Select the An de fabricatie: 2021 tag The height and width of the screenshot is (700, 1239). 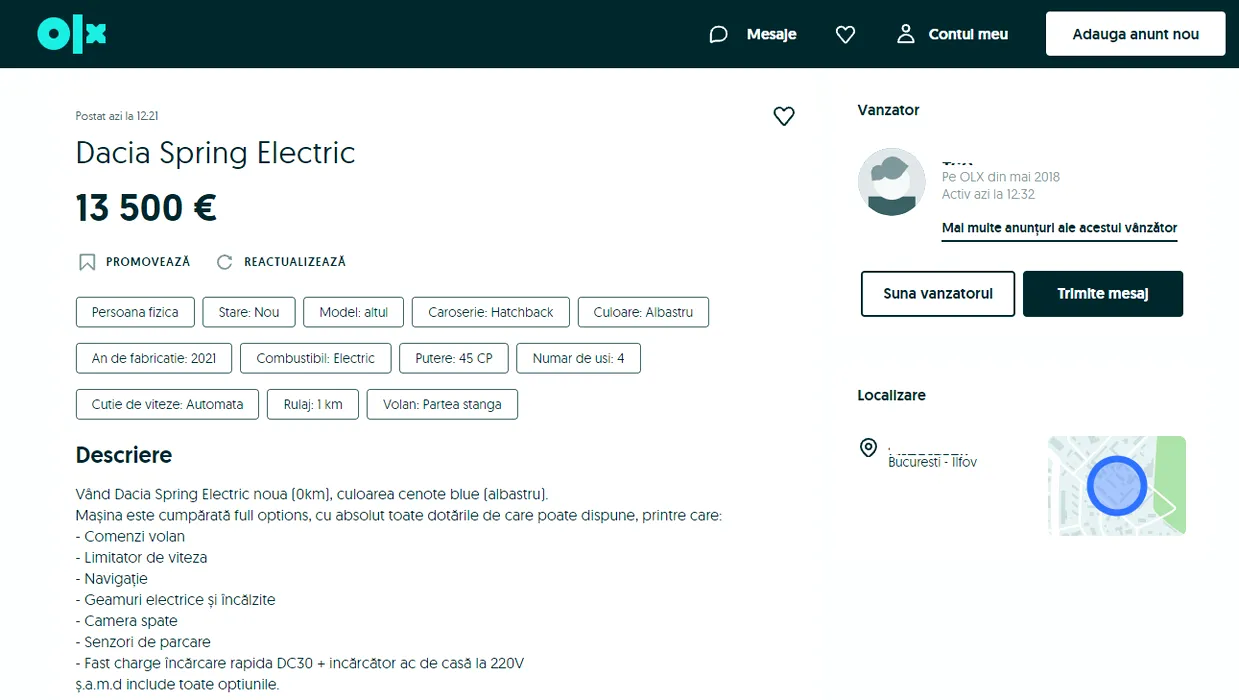coord(154,358)
